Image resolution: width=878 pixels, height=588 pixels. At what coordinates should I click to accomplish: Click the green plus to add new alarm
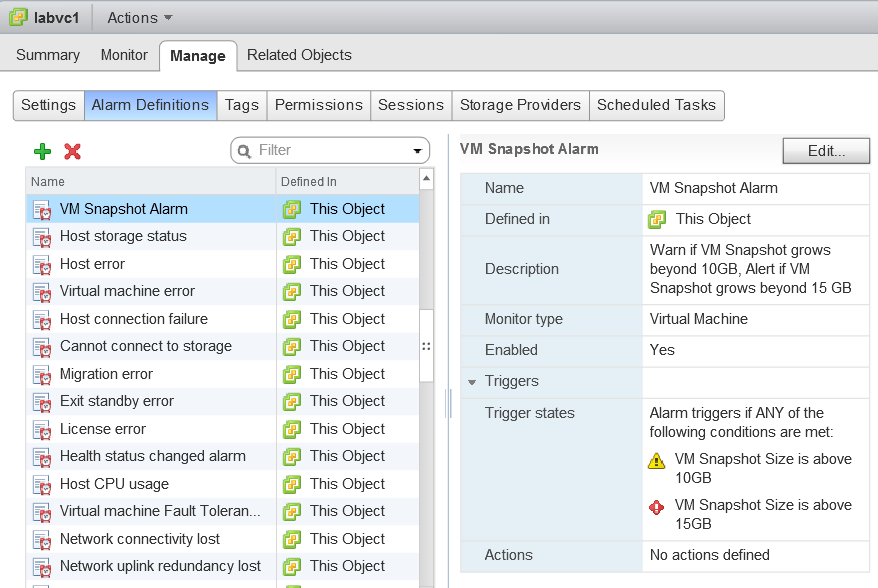click(41, 151)
